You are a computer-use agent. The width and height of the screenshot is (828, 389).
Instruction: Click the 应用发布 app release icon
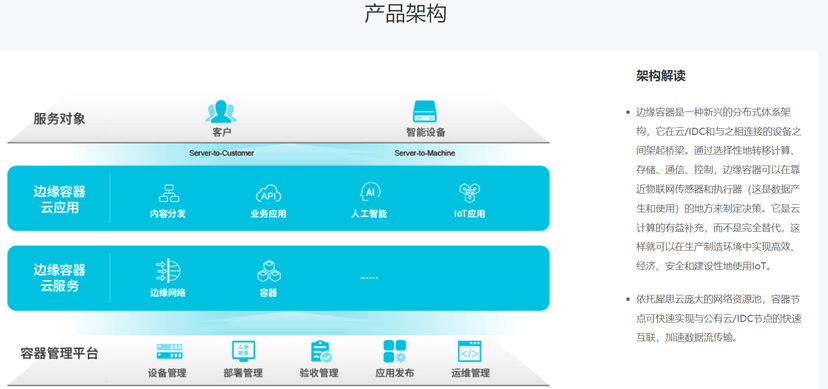[394, 352]
